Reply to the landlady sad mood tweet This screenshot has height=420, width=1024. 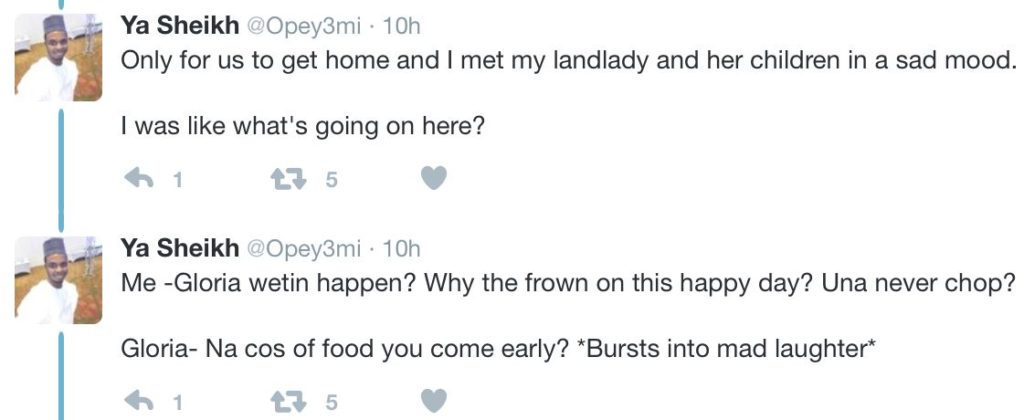[x=137, y=180]
